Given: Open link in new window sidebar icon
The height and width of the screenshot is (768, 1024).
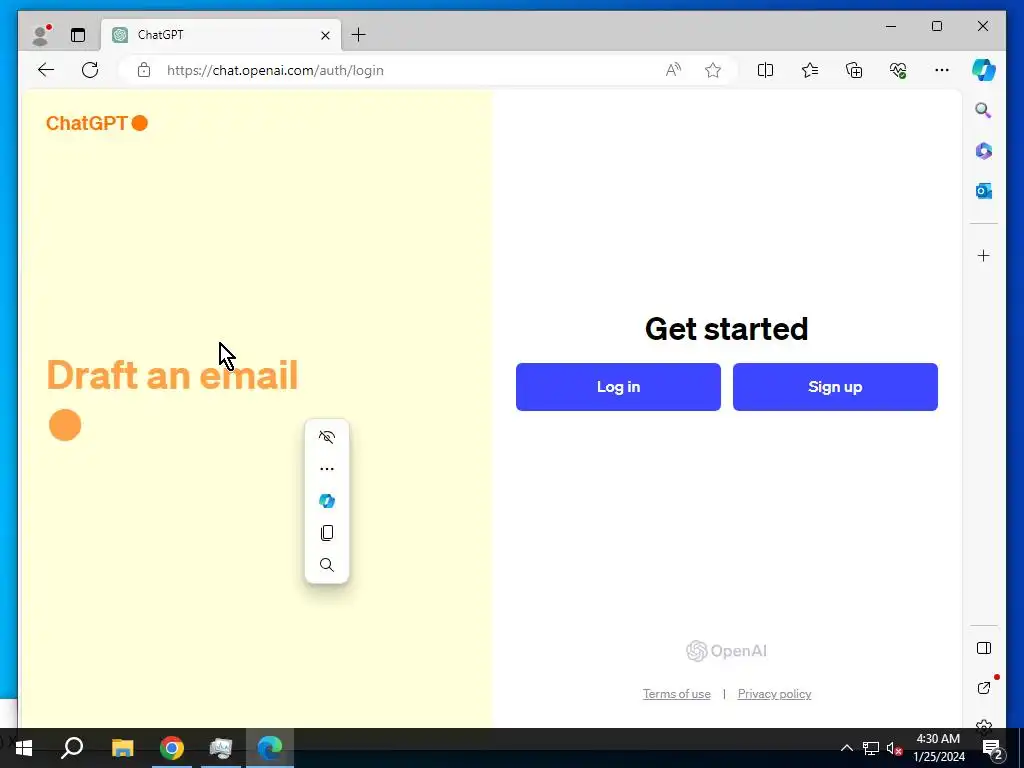Looking at the screenshot, I should 984,688.
